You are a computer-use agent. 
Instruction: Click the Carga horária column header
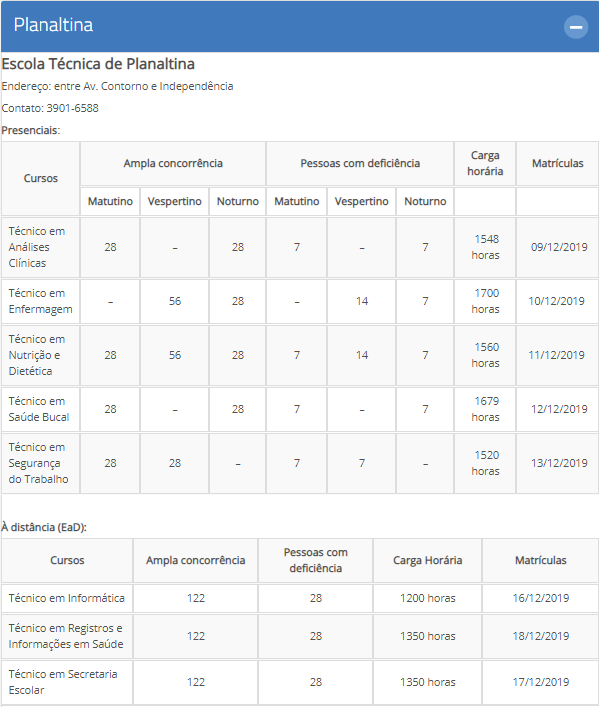tap(485, 163)
